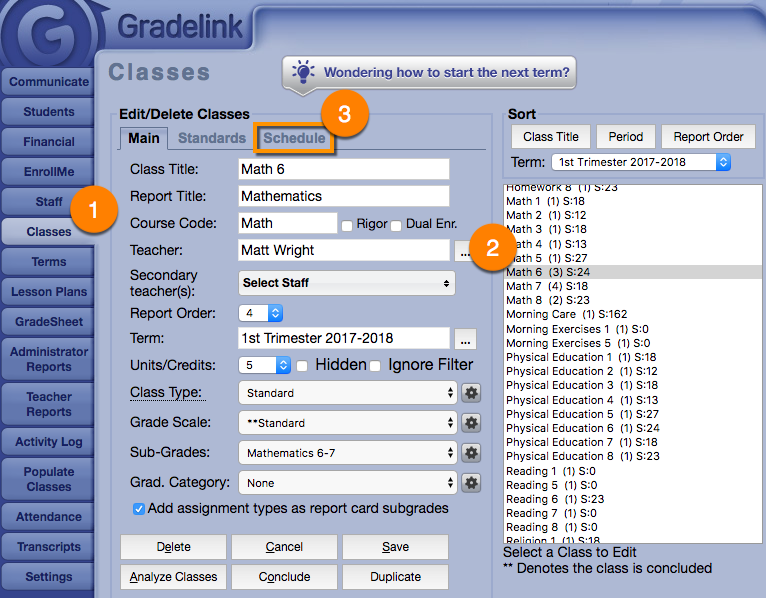Switch to the Schedule tab
766x598 pixels.
[x=294, y=138]
